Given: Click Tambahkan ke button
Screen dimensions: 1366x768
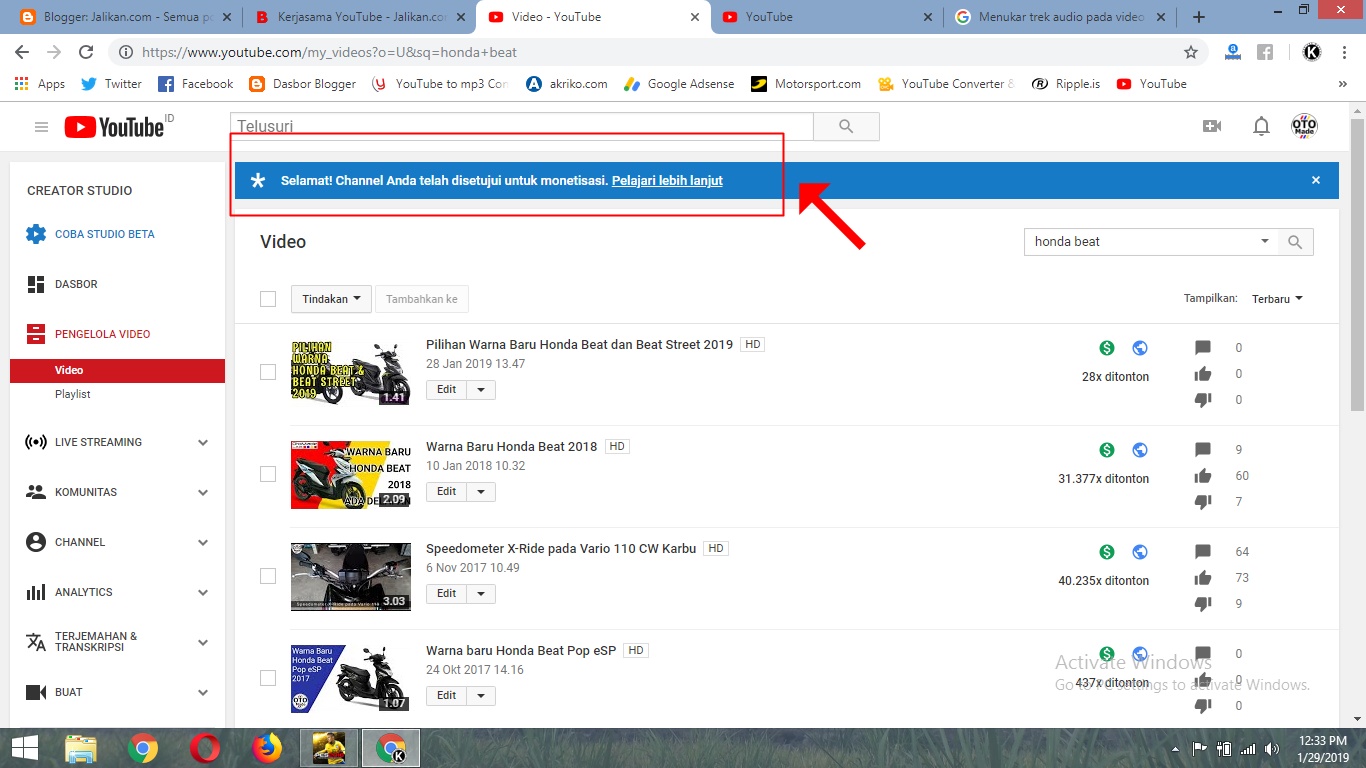Looking at the screenshot, I should coord(422,299).
